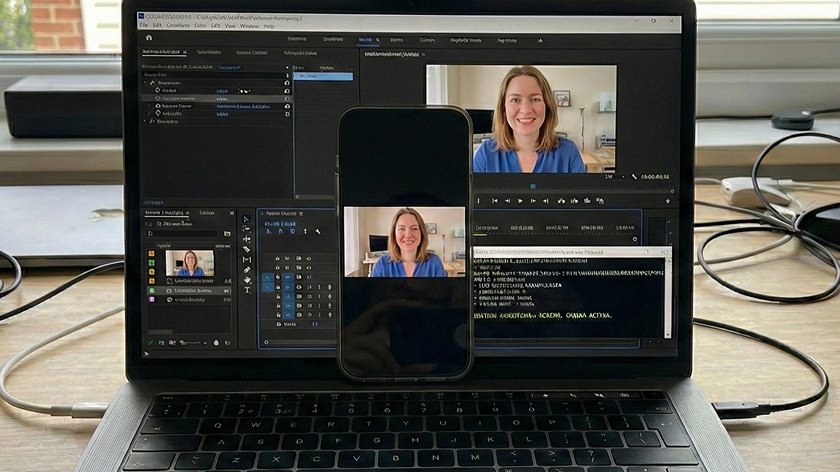Viewport: 840px width, 472px height.
Task: Select the Razor tool in tools panel
Action: 246,250
